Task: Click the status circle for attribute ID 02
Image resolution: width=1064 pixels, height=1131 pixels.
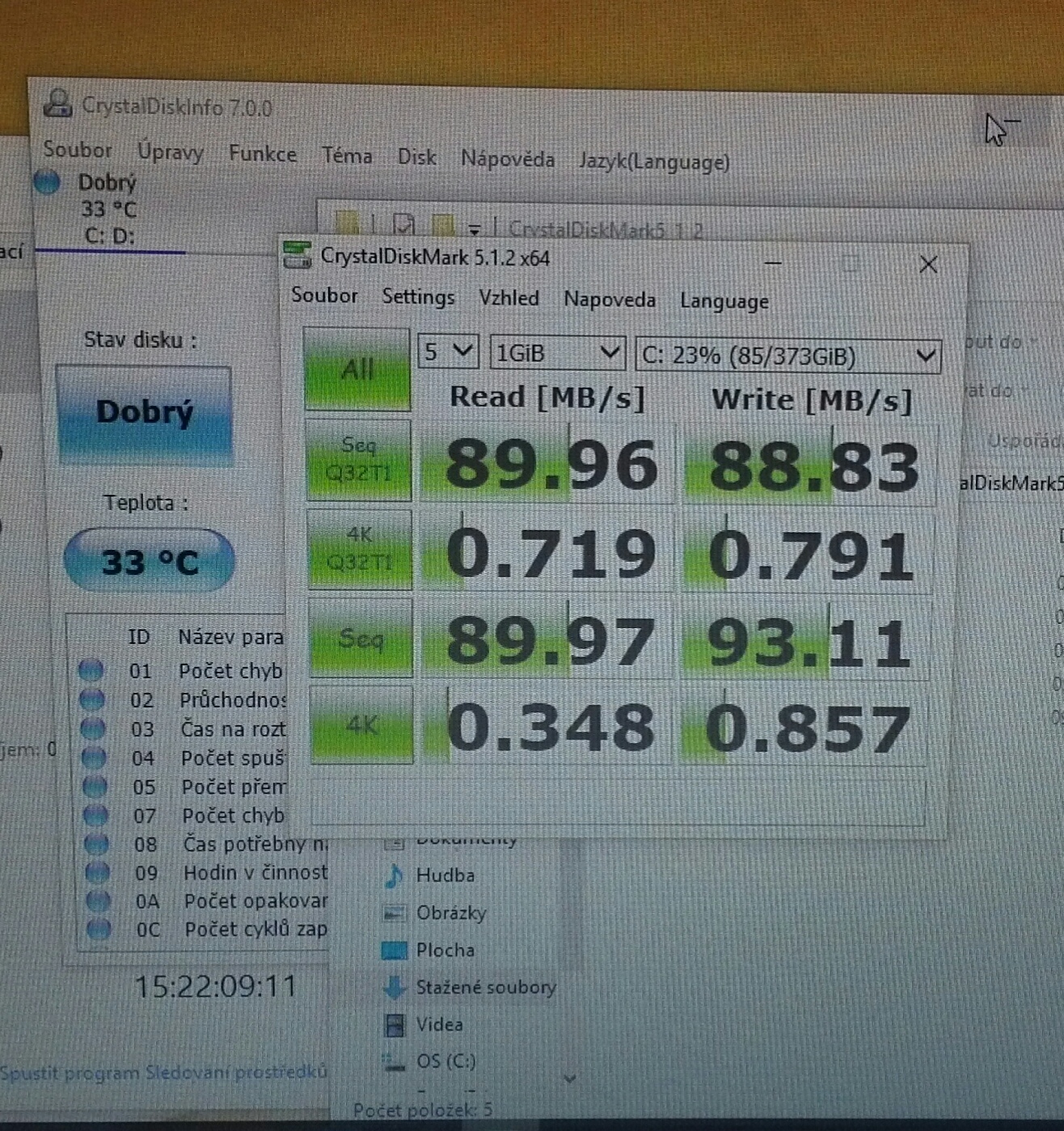Action: (92, 699)
